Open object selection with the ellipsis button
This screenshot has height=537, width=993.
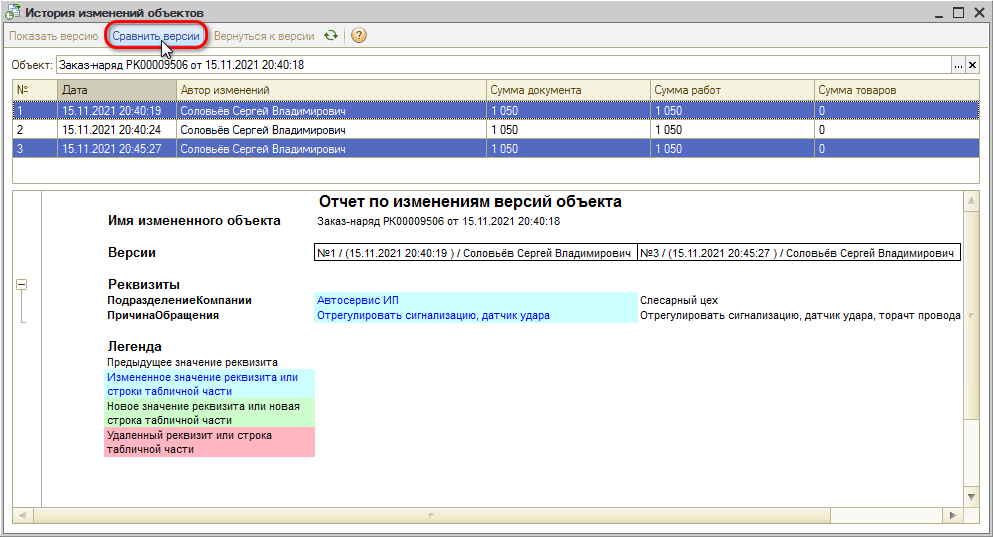coord(958,65)
